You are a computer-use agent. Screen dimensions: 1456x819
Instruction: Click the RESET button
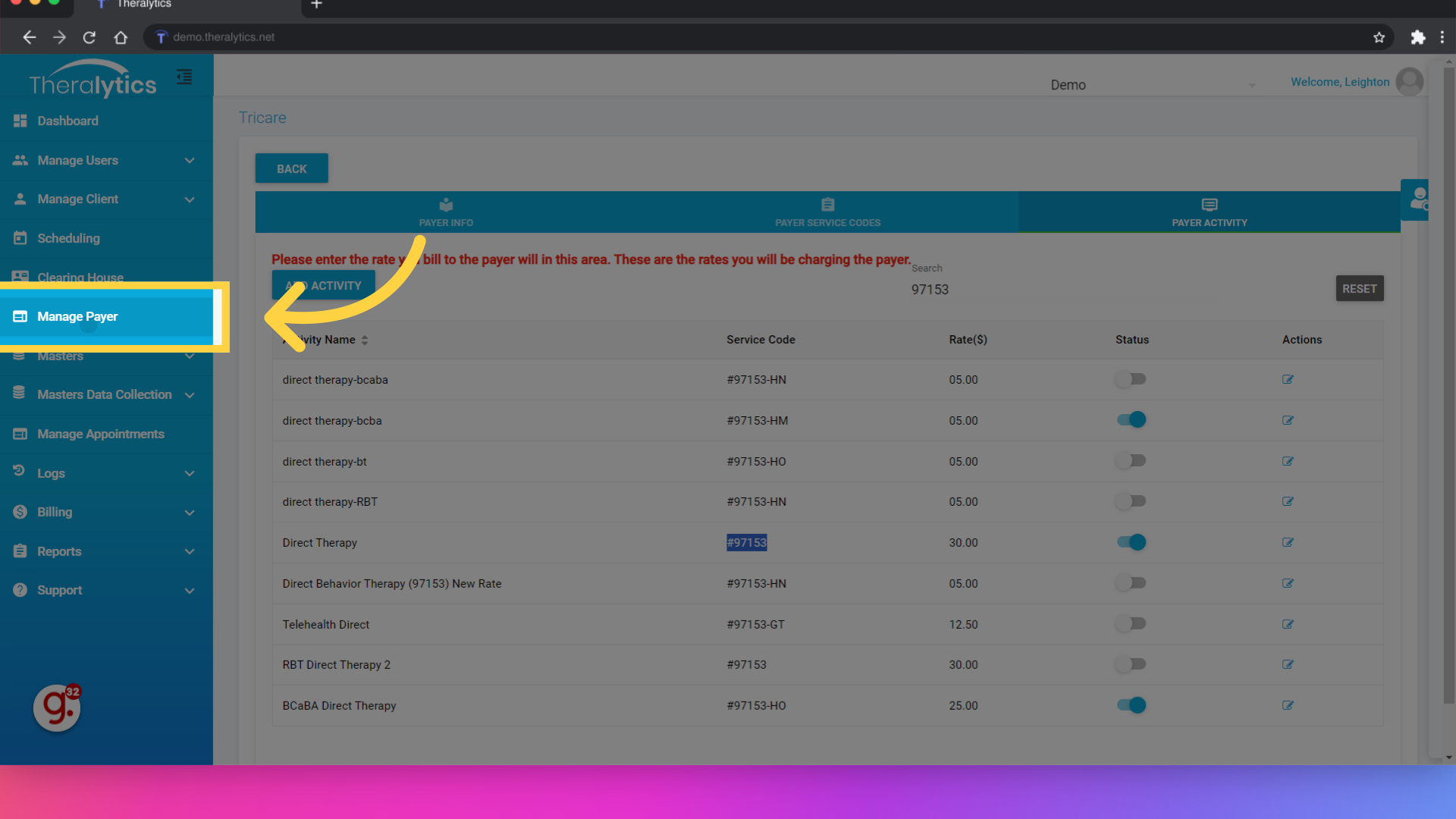[x=1359, y=288]
